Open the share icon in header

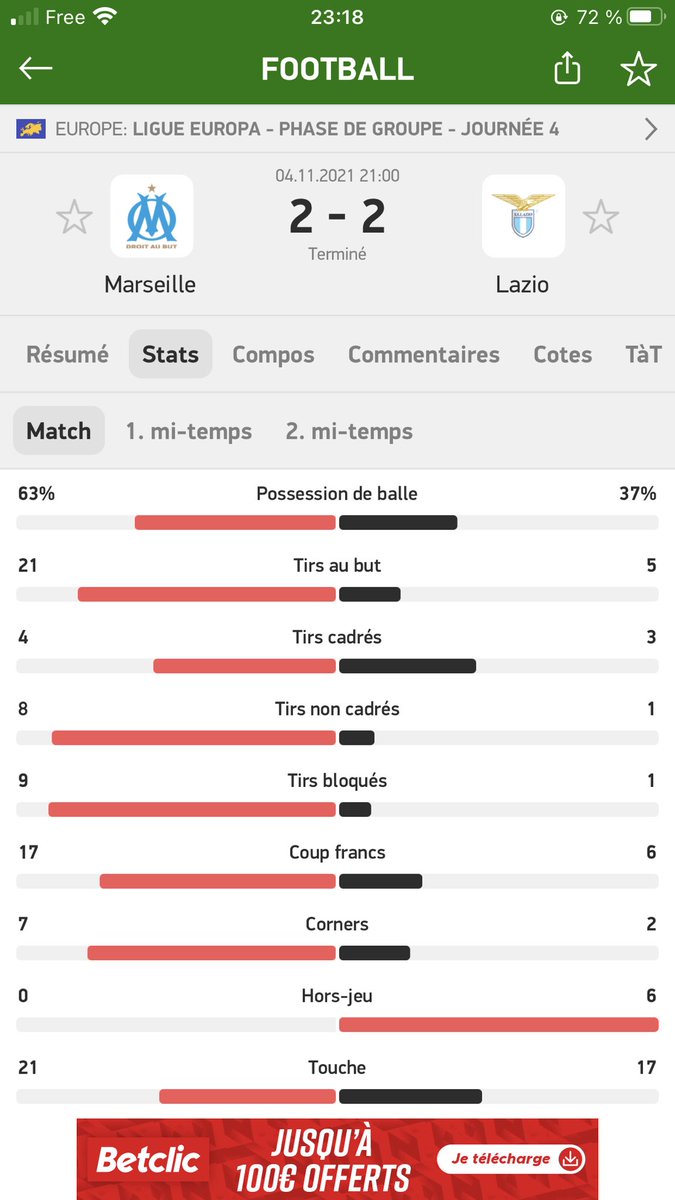(x=567, y=68)
